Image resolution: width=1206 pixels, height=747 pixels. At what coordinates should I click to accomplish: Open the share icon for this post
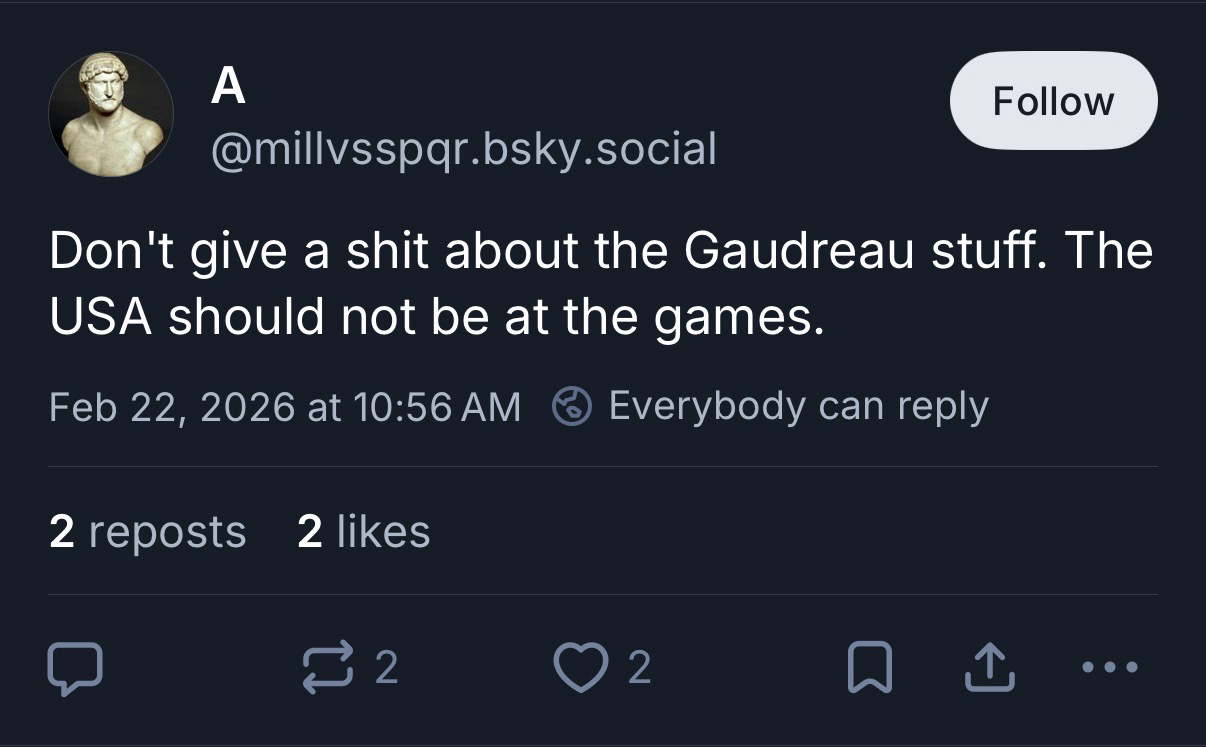pyautogui.click(x=989, y=668)
